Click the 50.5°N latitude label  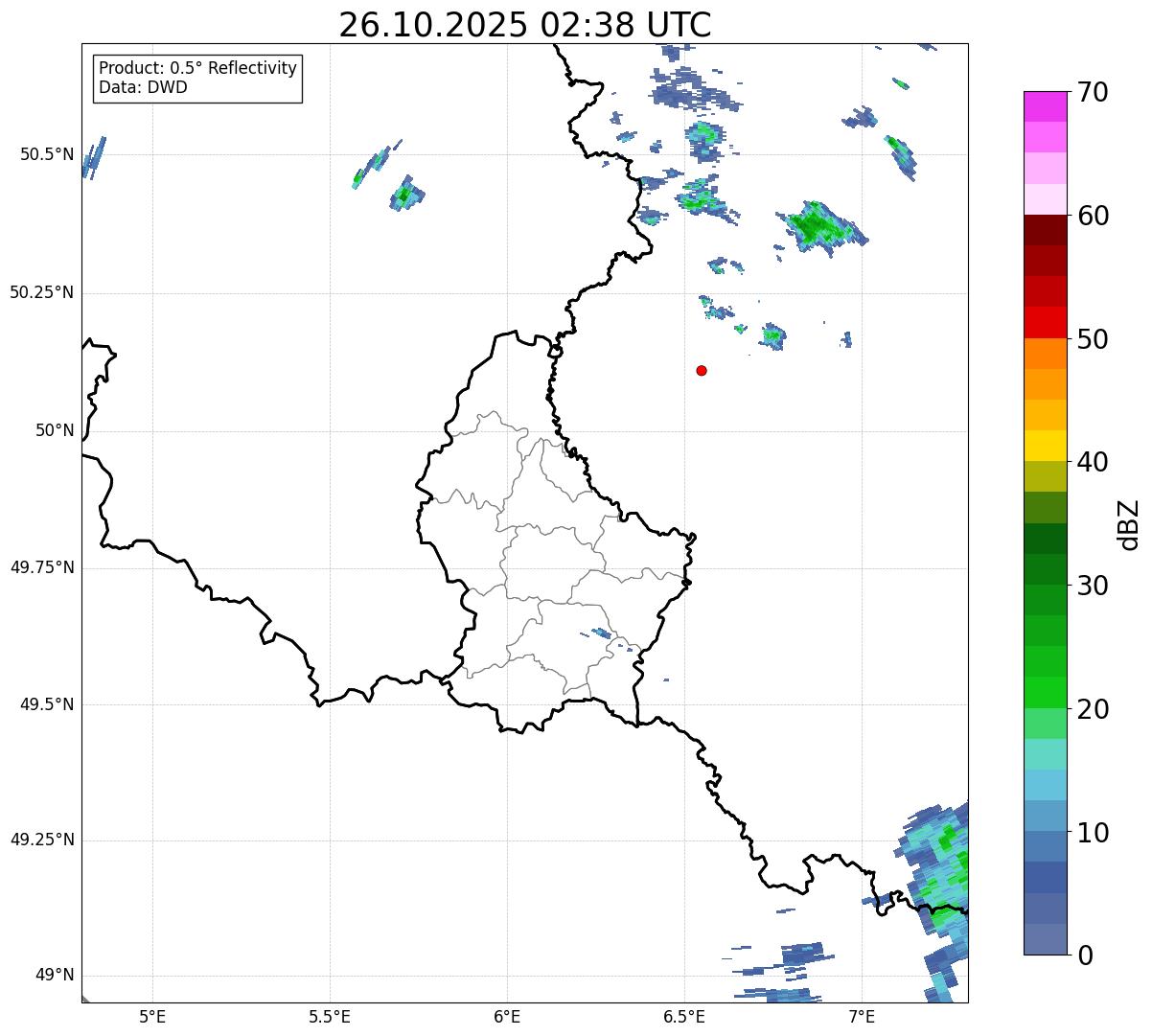pyautogui.click(x=47, y=154)
